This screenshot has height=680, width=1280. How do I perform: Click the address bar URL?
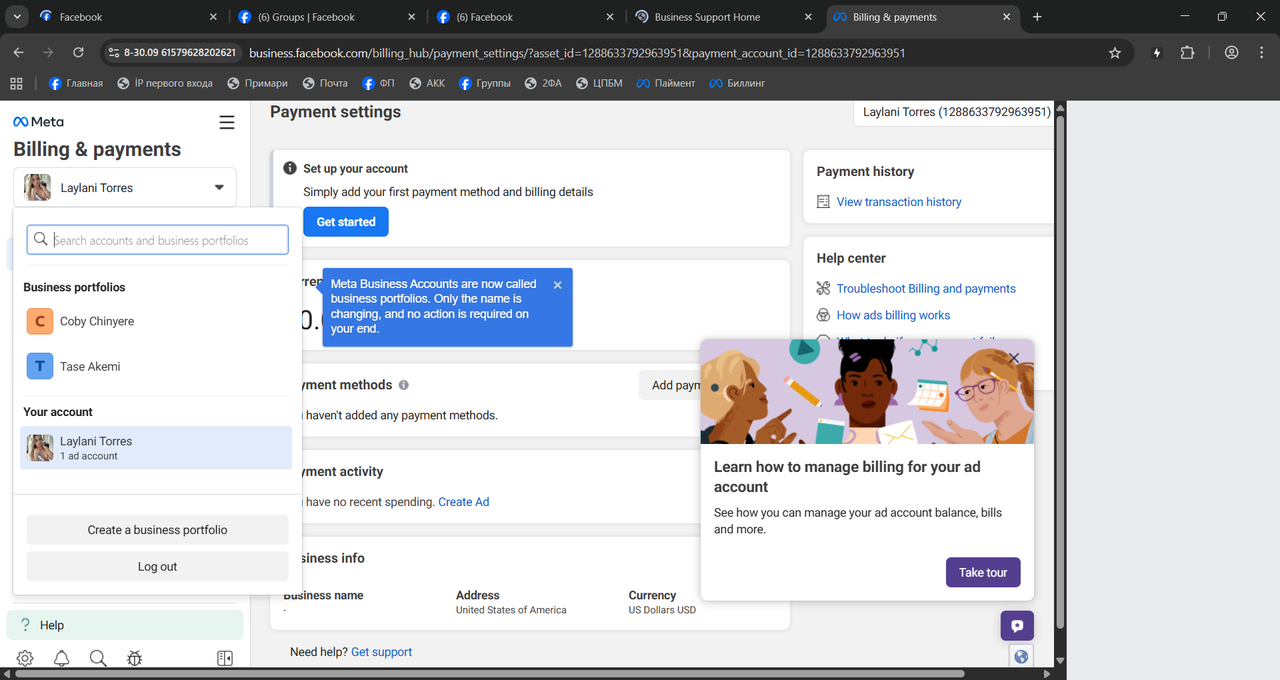[576, 53]
